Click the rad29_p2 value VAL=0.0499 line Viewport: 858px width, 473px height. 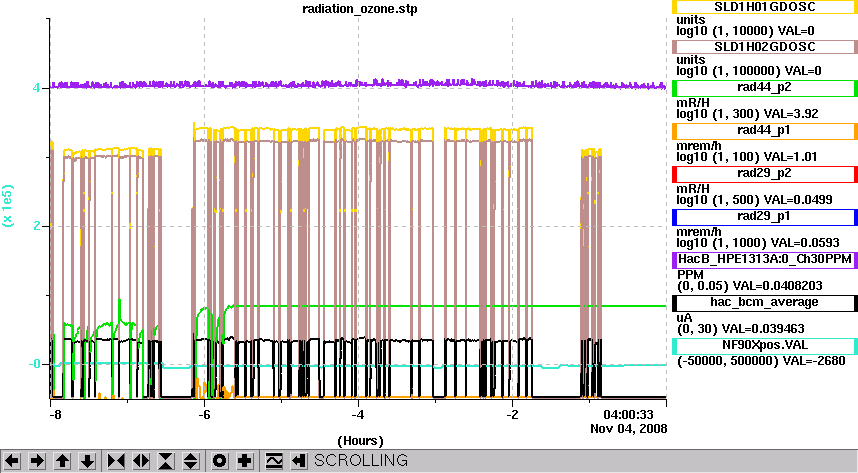755,200
